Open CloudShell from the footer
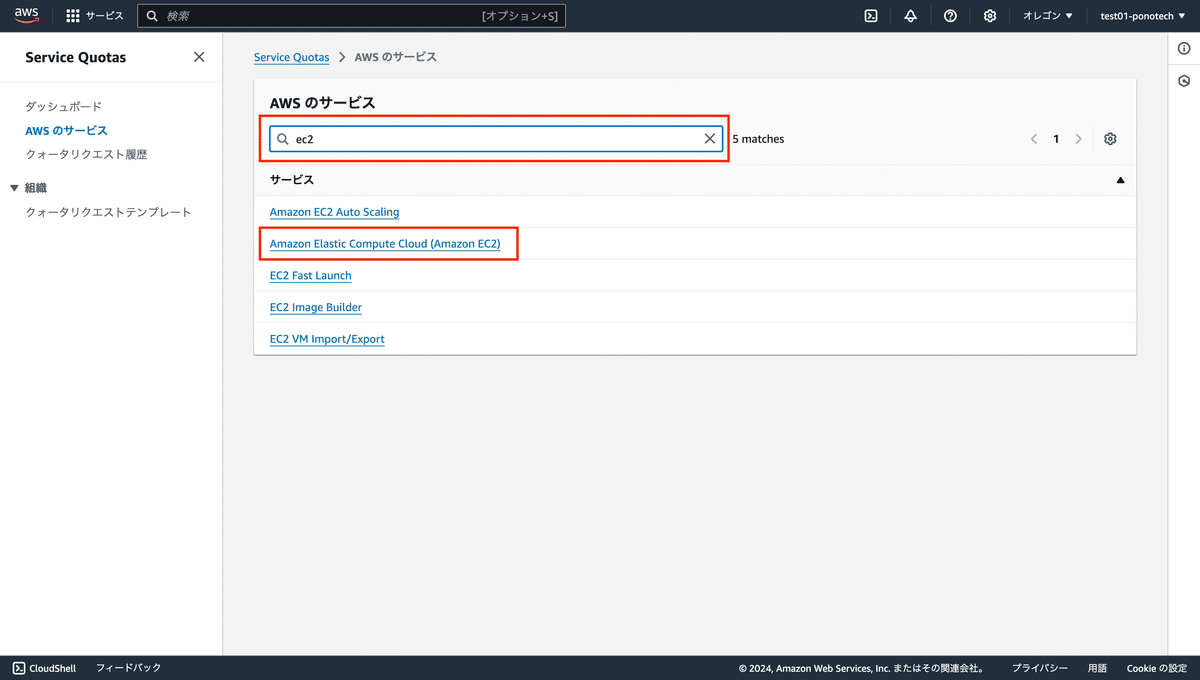 point(46,668)
